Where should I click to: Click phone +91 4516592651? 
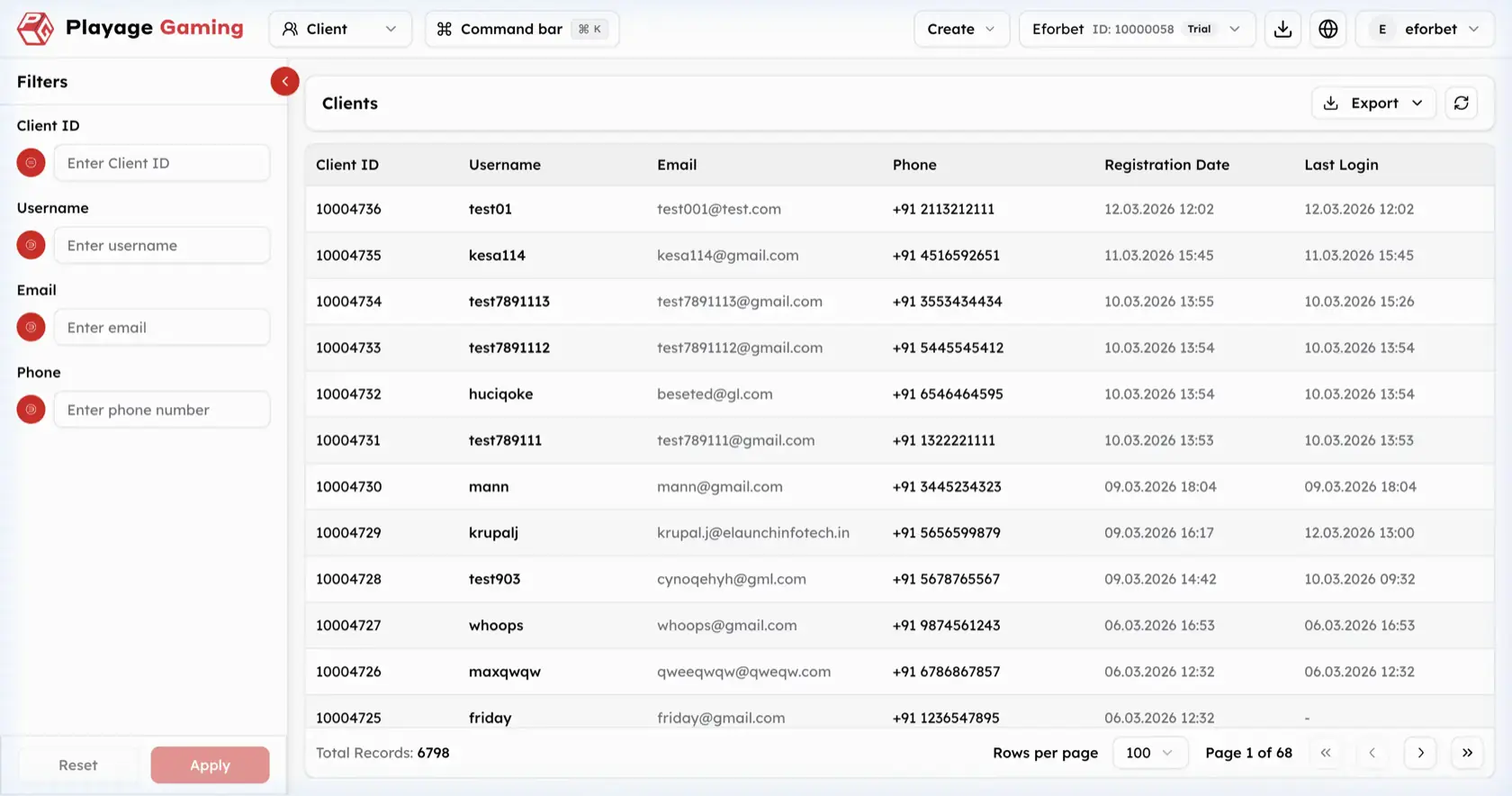click(x=946, y=255)
